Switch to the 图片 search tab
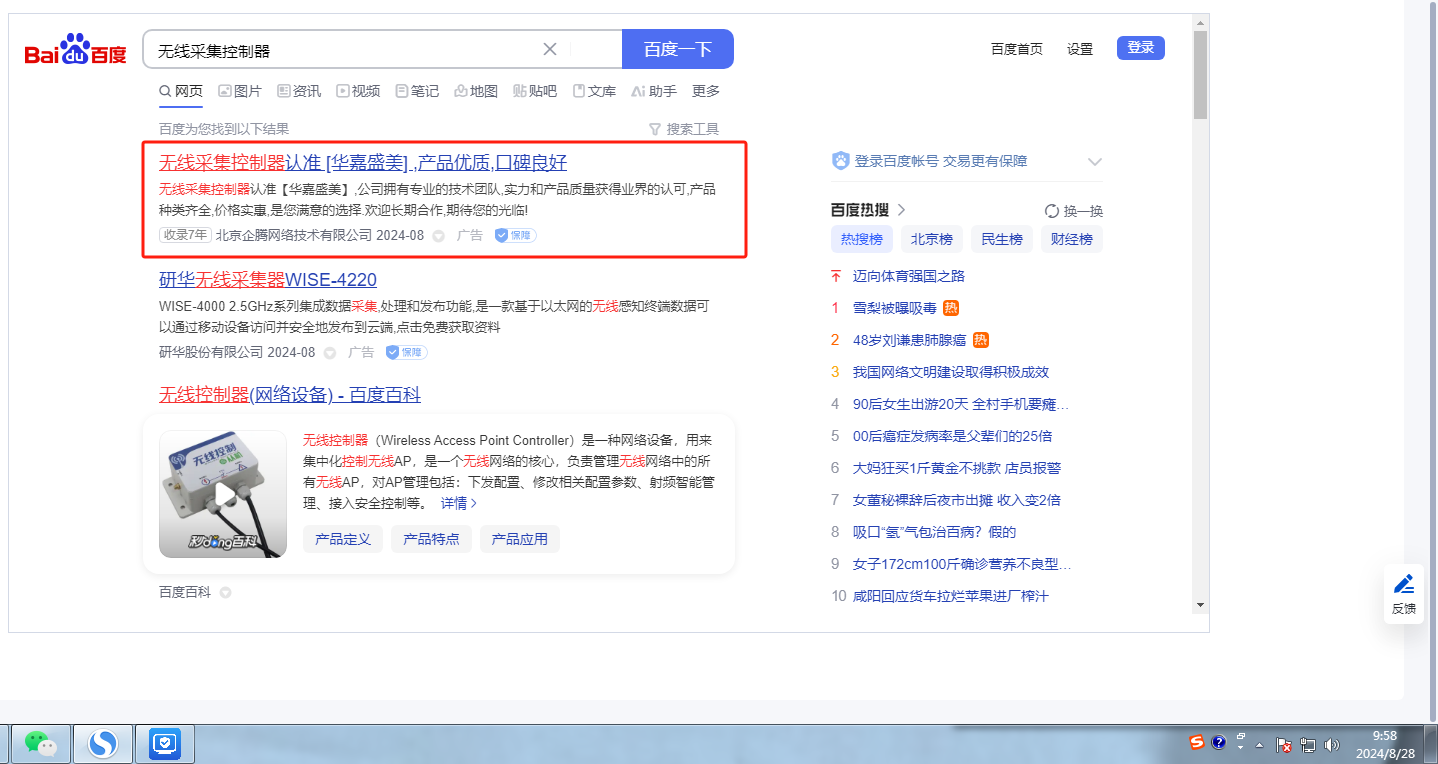1438x764 pixels. (240, 91)
